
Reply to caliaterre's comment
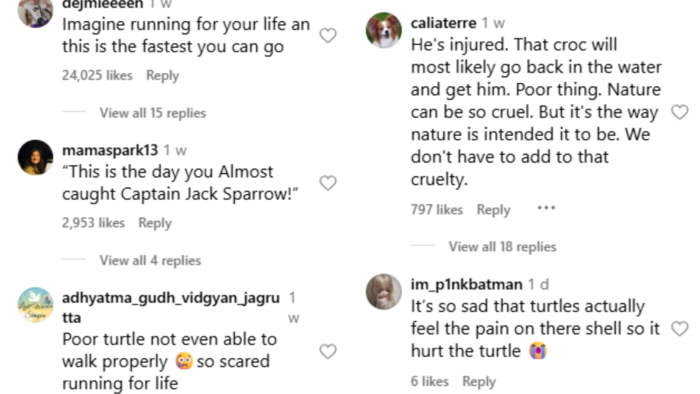coord(493,209)
